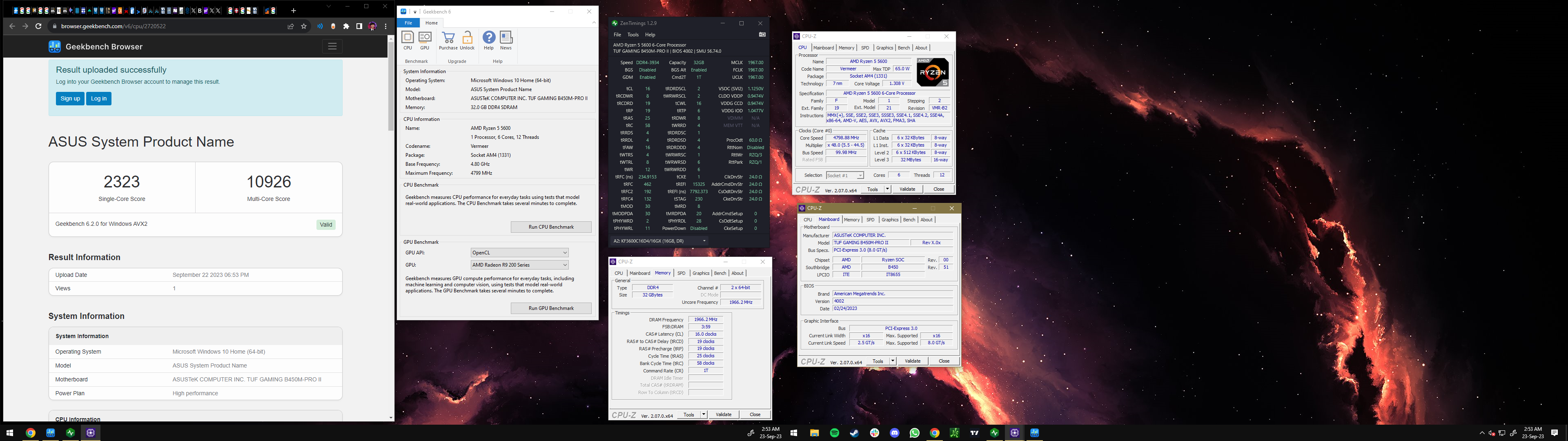The image size is (1568, 441).
Task: Collapse the Geekbench 6 ribbon
Action: [x=594, y=22]
